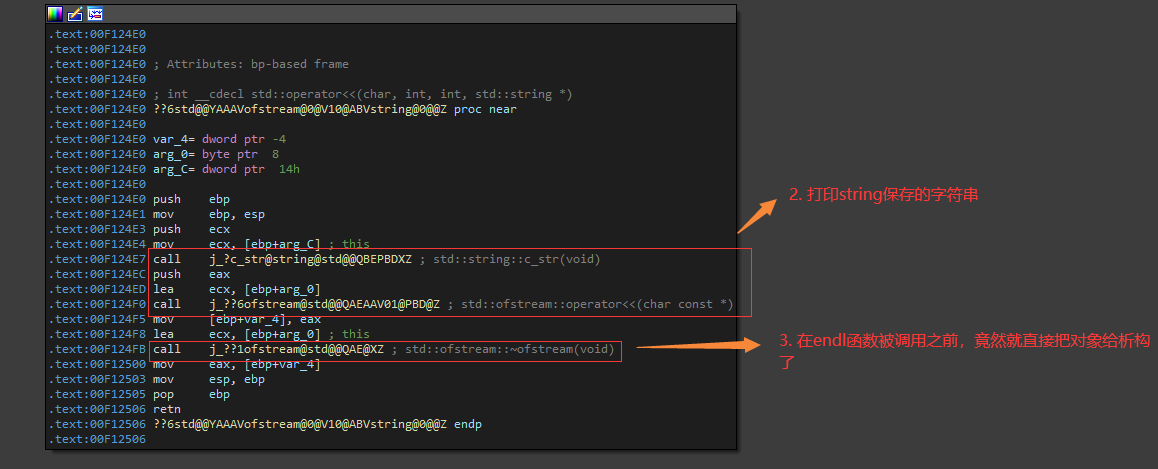Click the address '.text:00F124F5'
Screen dimensions: 1158x469
97,319
